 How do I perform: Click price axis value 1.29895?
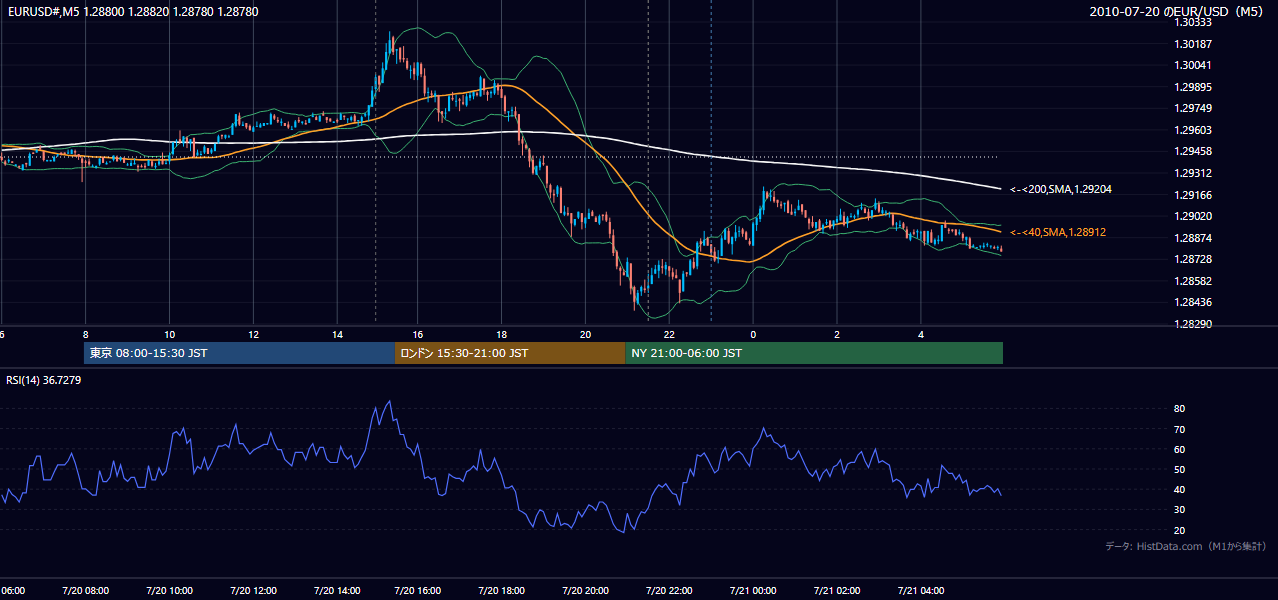point(1193,87)
